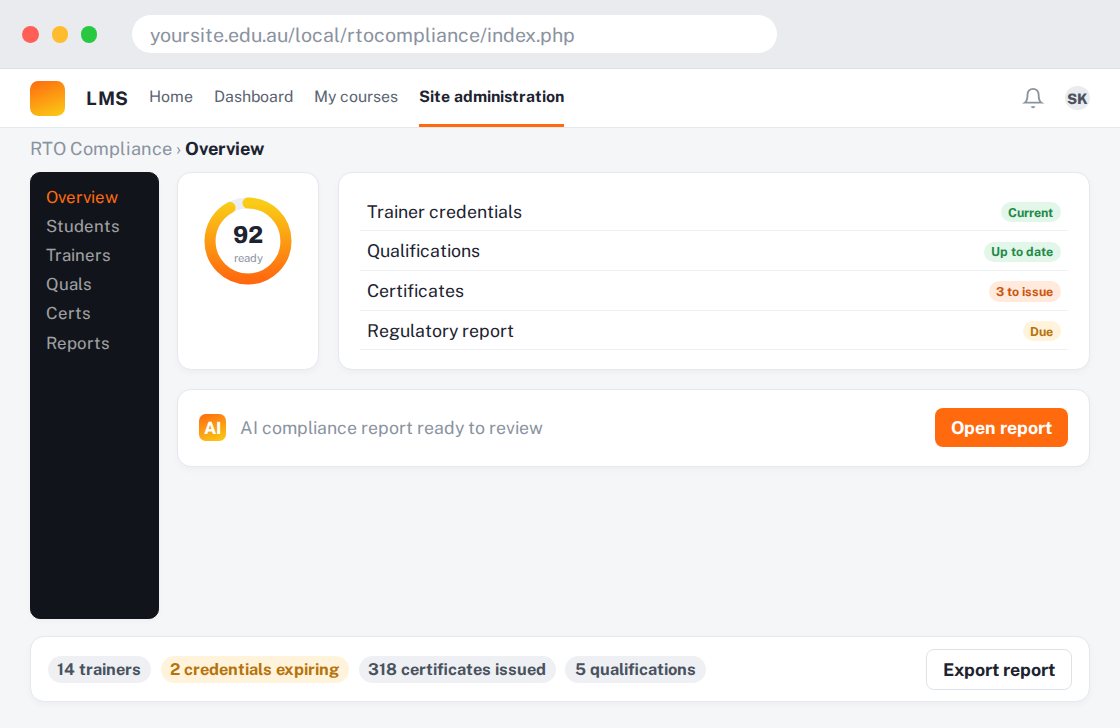Select the Site administration tab
Image resolution: width=1120 pixels, height=728 pixels.
[491, 96]
